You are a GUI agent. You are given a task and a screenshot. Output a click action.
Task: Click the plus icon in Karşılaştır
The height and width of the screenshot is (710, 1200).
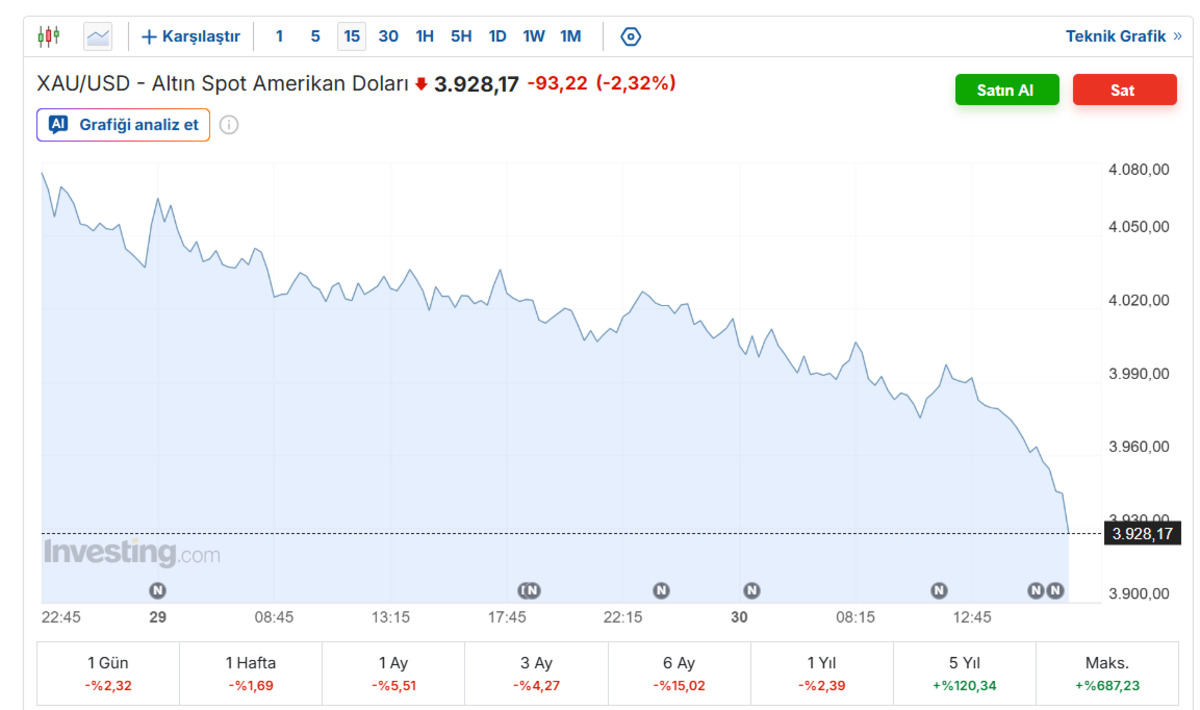[x=150, y=37]
